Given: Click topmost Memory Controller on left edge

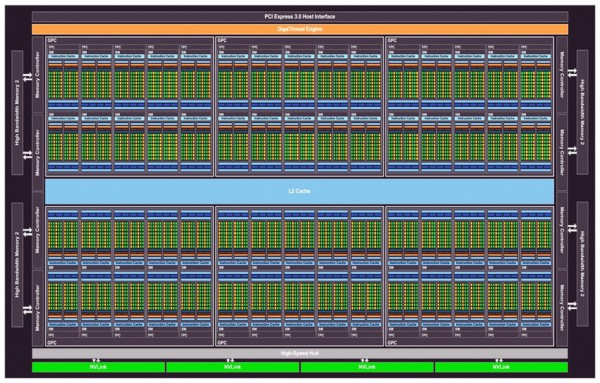Looking at the screenshot, I should pos(38,75).
